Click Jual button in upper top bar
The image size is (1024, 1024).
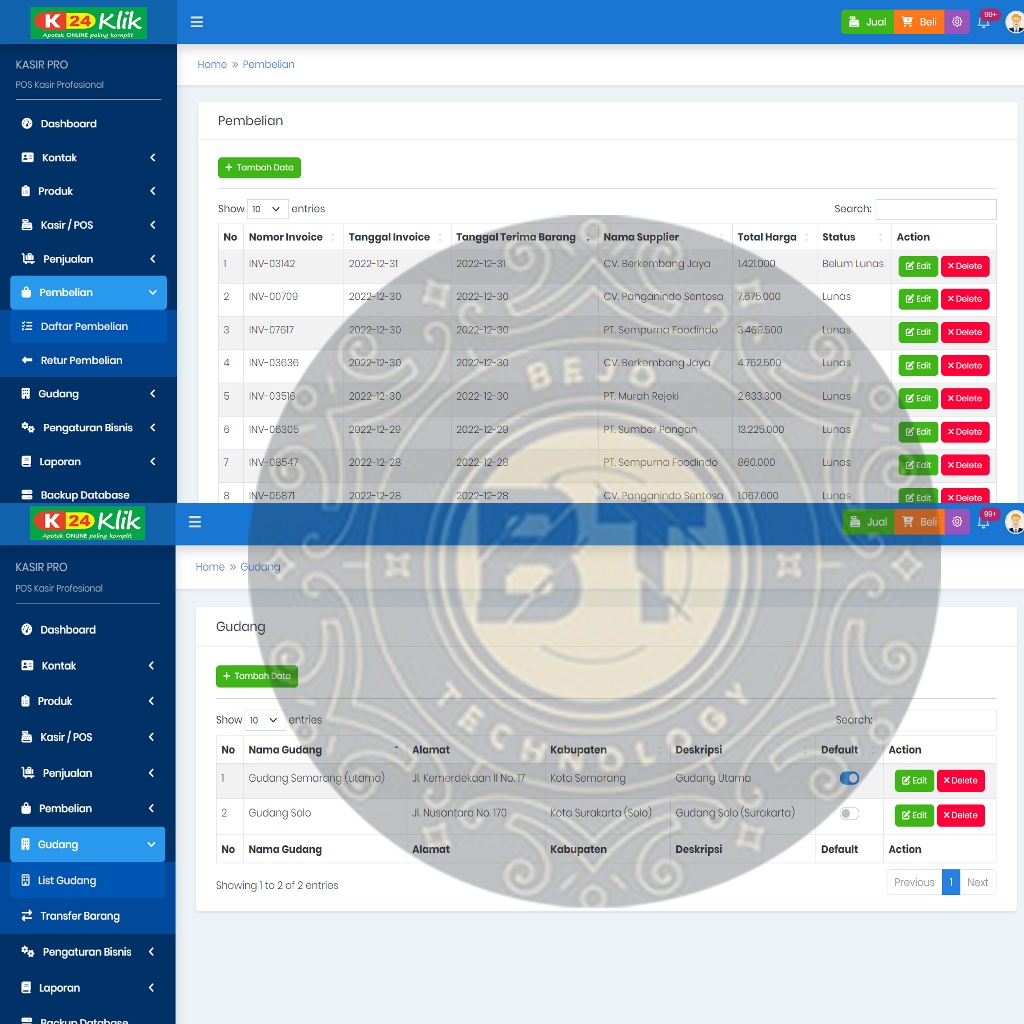tap(867, 22)
